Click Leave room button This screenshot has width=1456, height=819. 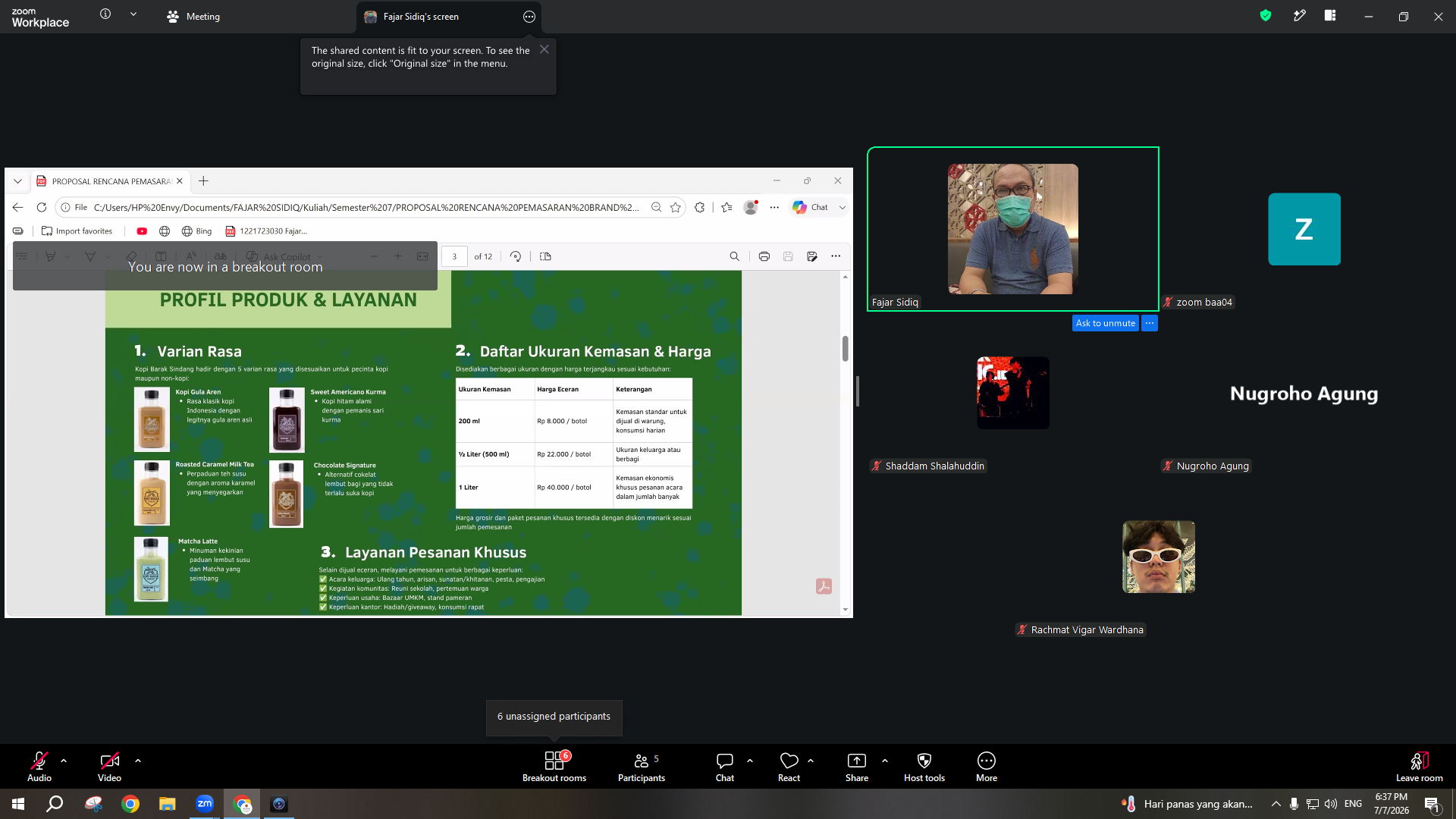coord(1420,767)
